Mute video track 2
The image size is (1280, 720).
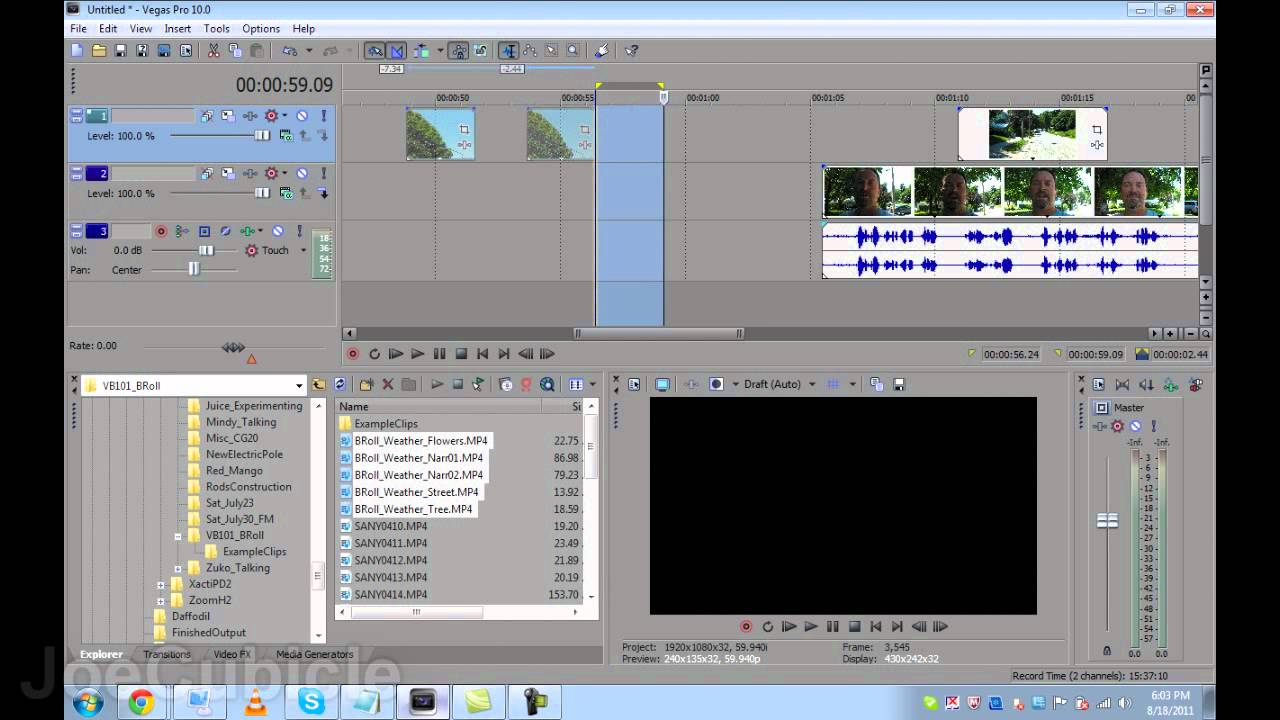point(302,174)
